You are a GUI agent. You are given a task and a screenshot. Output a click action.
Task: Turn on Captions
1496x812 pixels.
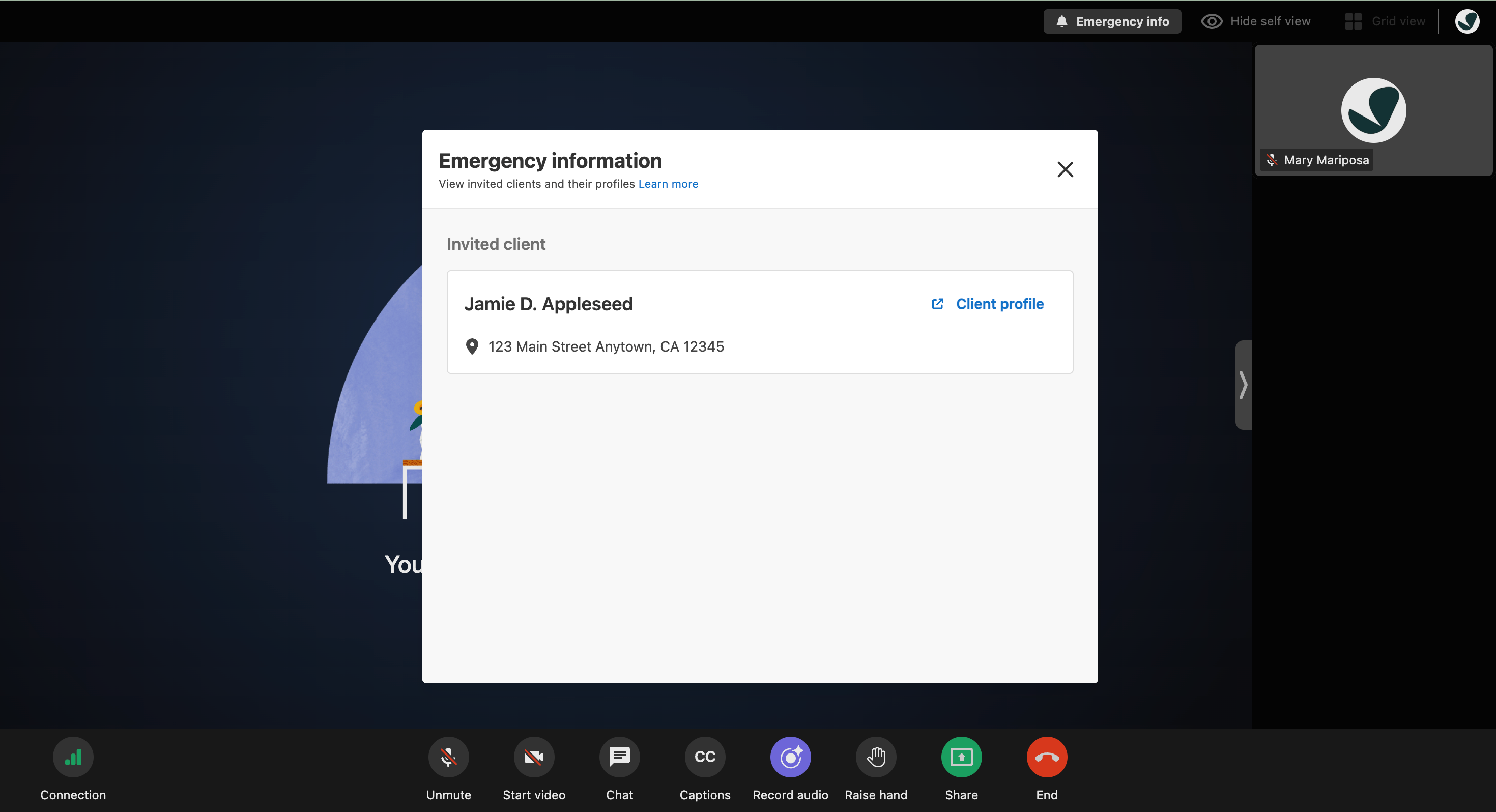705,757
